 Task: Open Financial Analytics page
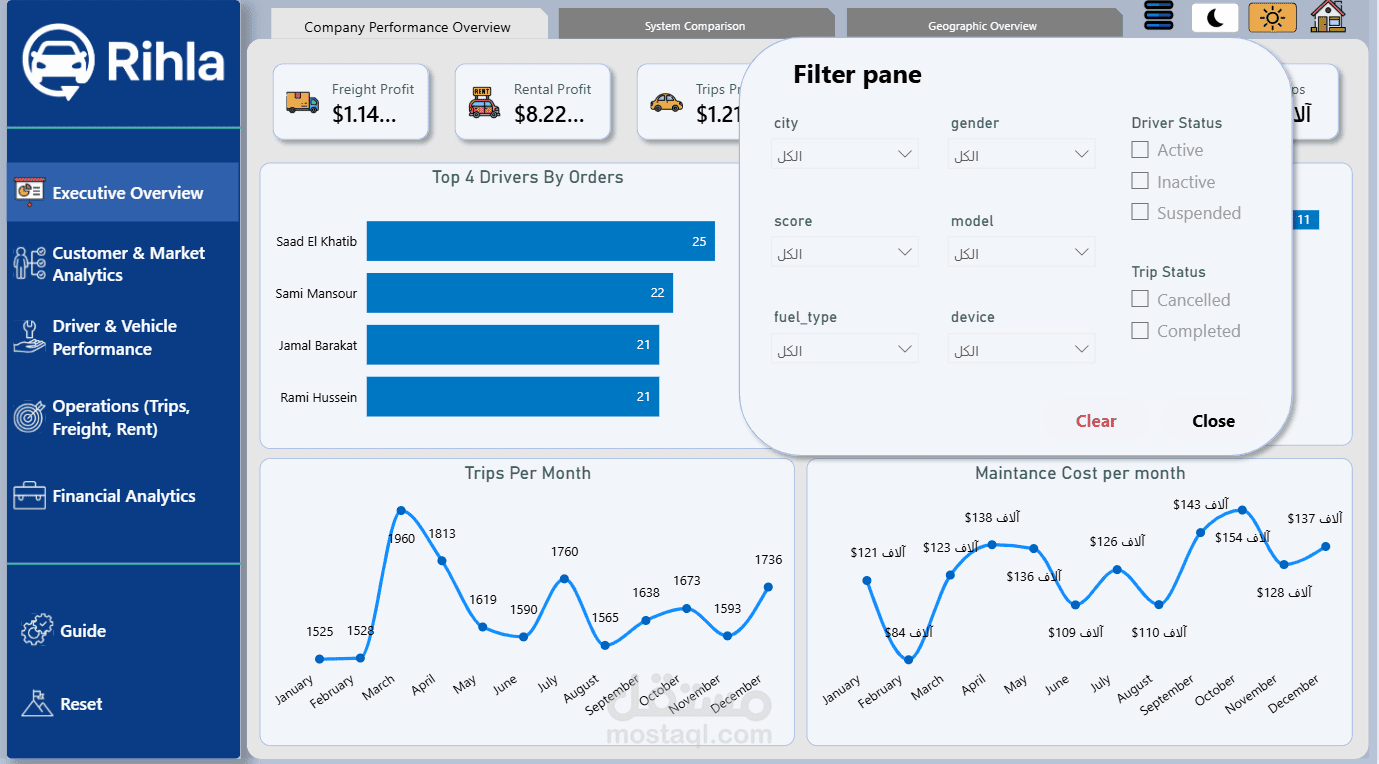(x=124, y=496)
